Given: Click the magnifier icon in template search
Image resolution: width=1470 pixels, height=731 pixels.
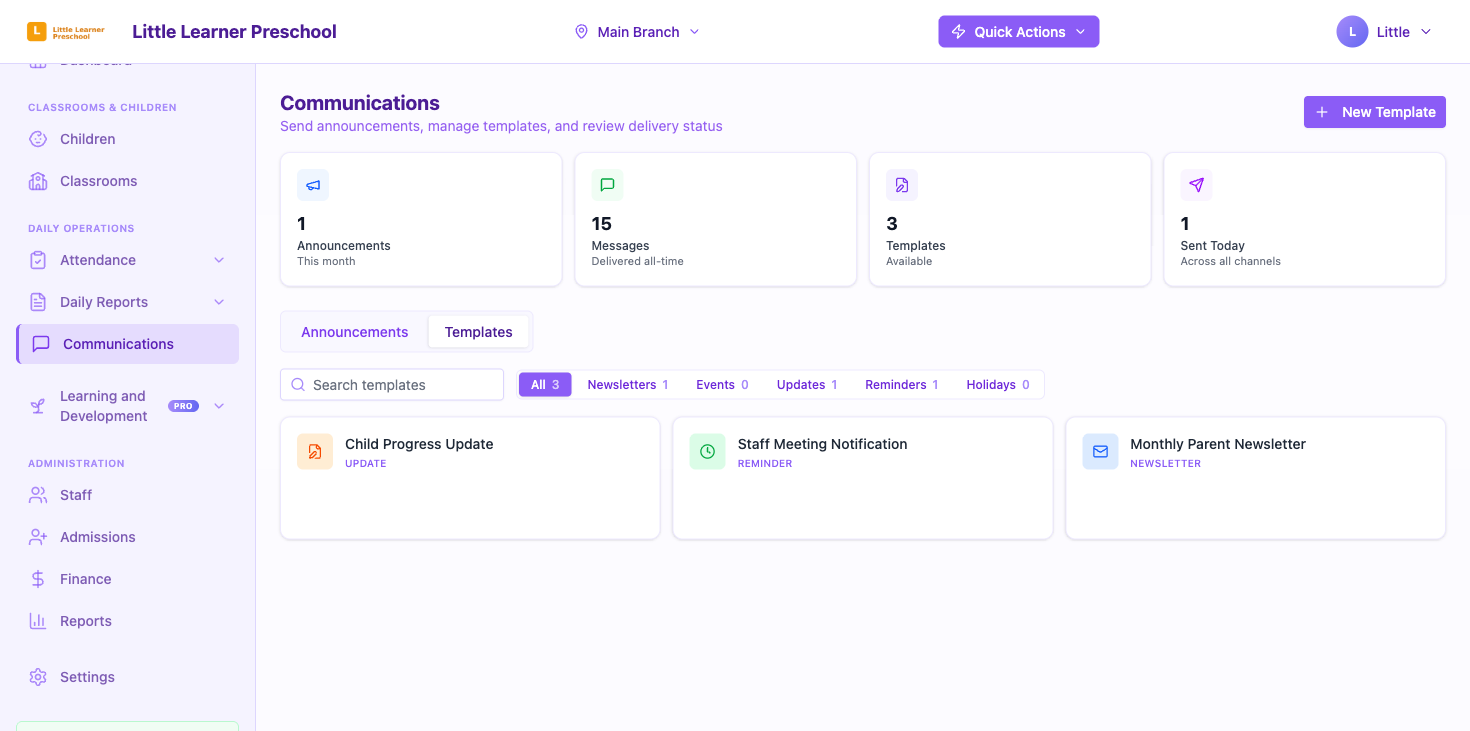Looking at the screenshot, I should 298,385.
